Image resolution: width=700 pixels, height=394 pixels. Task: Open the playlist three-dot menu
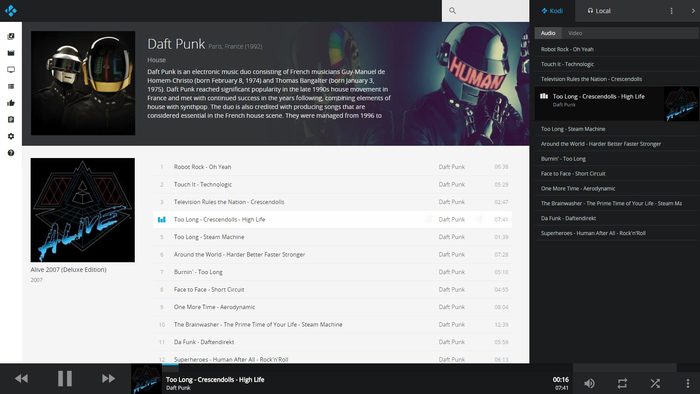click(x=671, y=11)
